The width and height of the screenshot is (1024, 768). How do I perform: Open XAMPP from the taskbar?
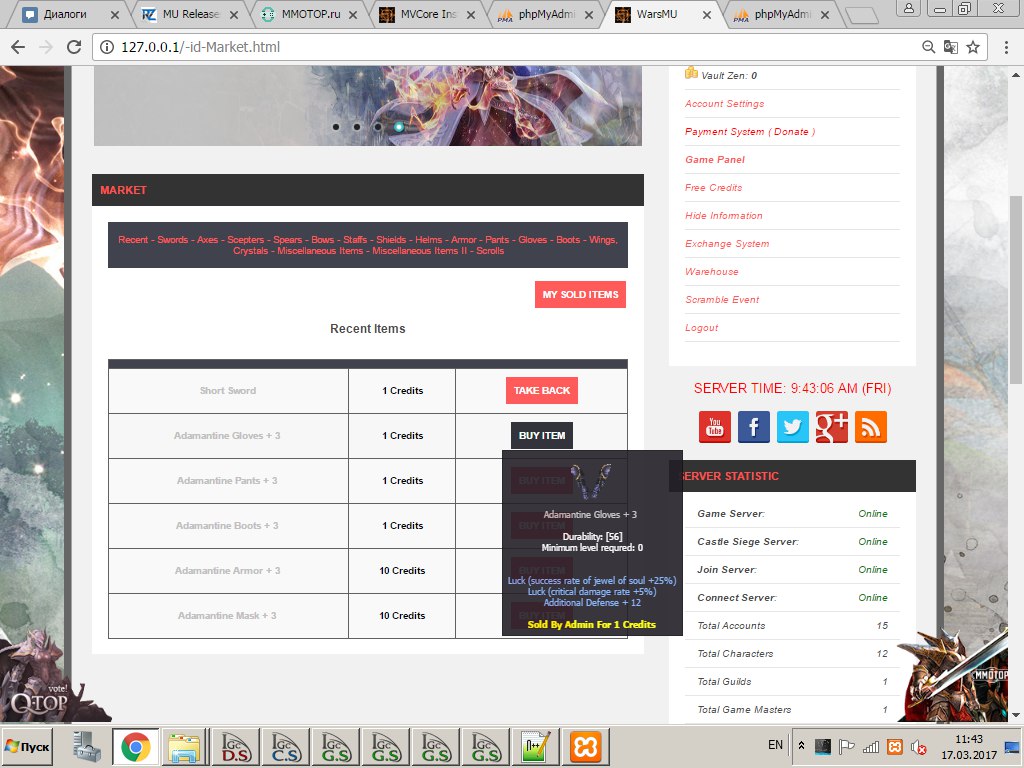pos(585,747)
